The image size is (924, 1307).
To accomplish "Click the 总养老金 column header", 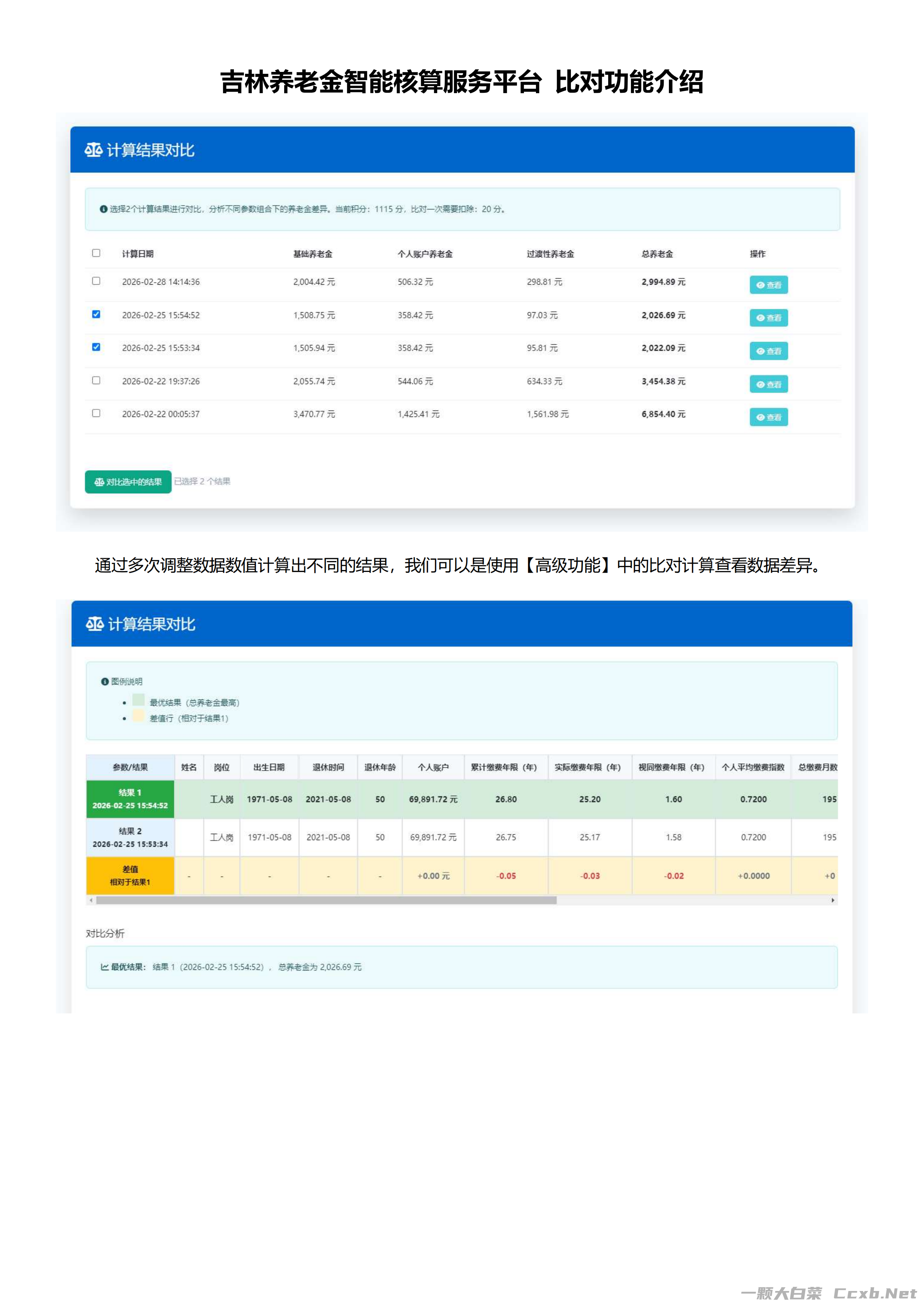I will point(657,254).
